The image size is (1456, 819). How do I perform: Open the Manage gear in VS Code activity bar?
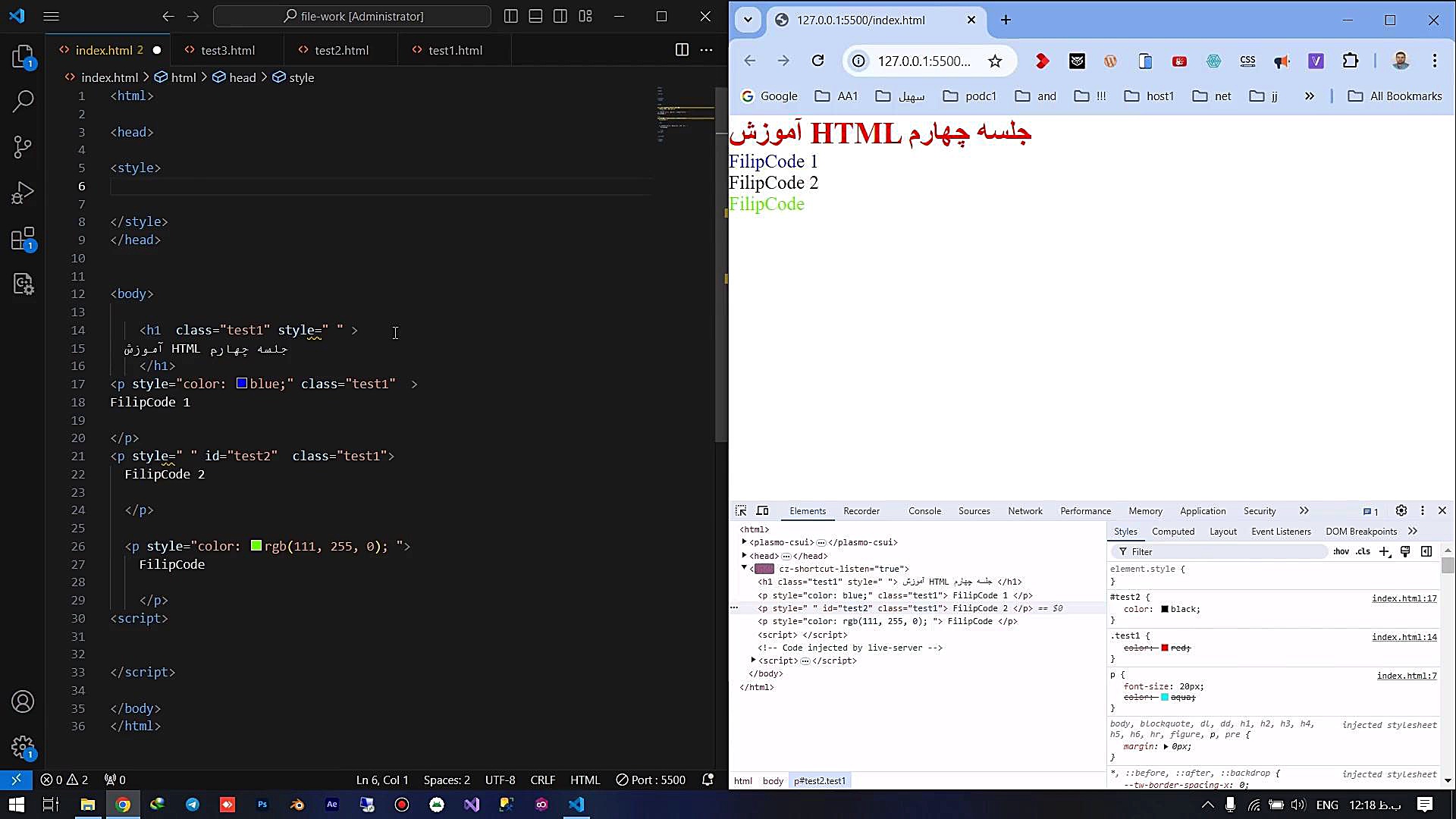pyautogui.click(x=24, y=748)
